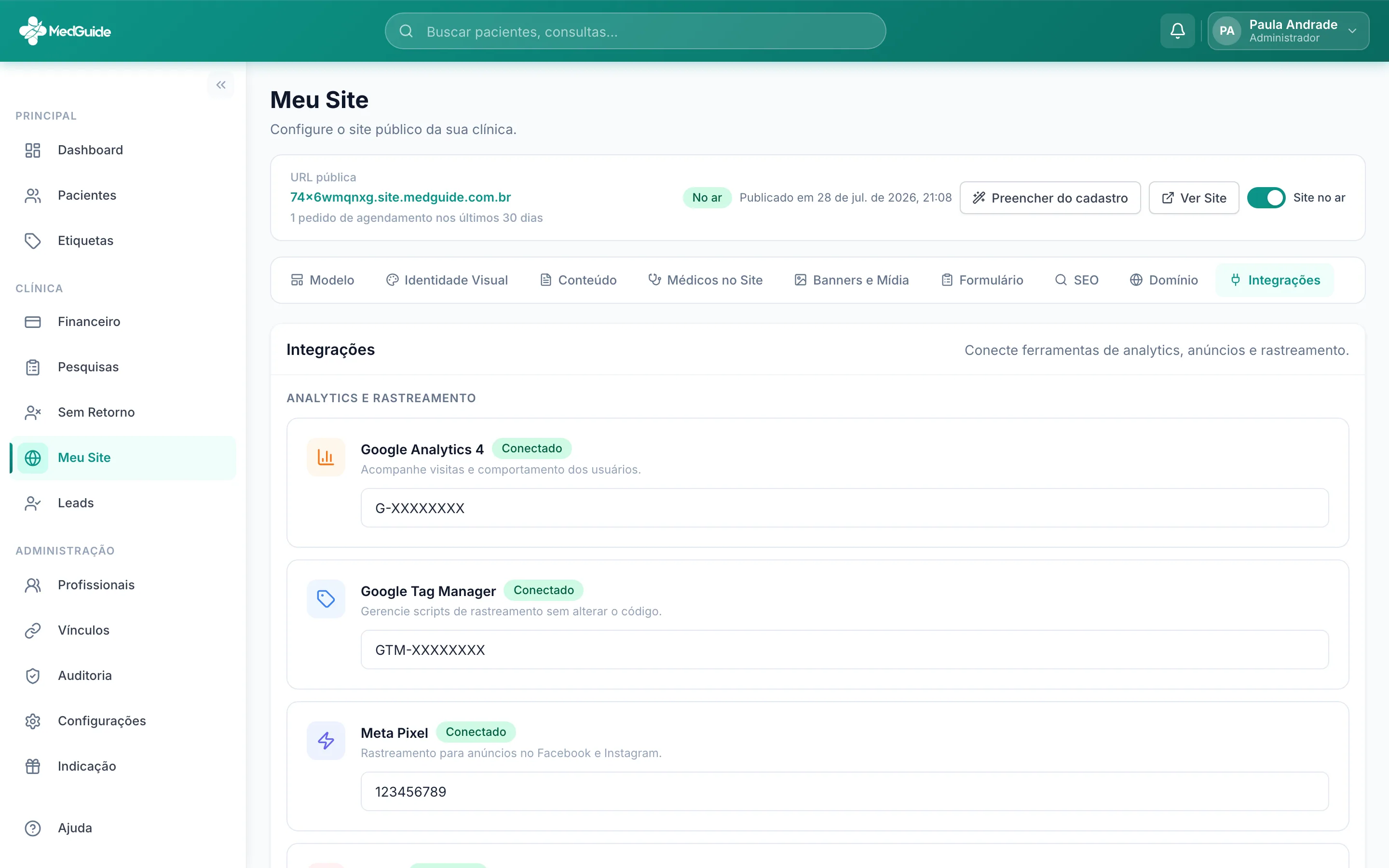1389x868 pixels.
Task: Click Meta Pixel Conectado badge
Action: (476, 732)
